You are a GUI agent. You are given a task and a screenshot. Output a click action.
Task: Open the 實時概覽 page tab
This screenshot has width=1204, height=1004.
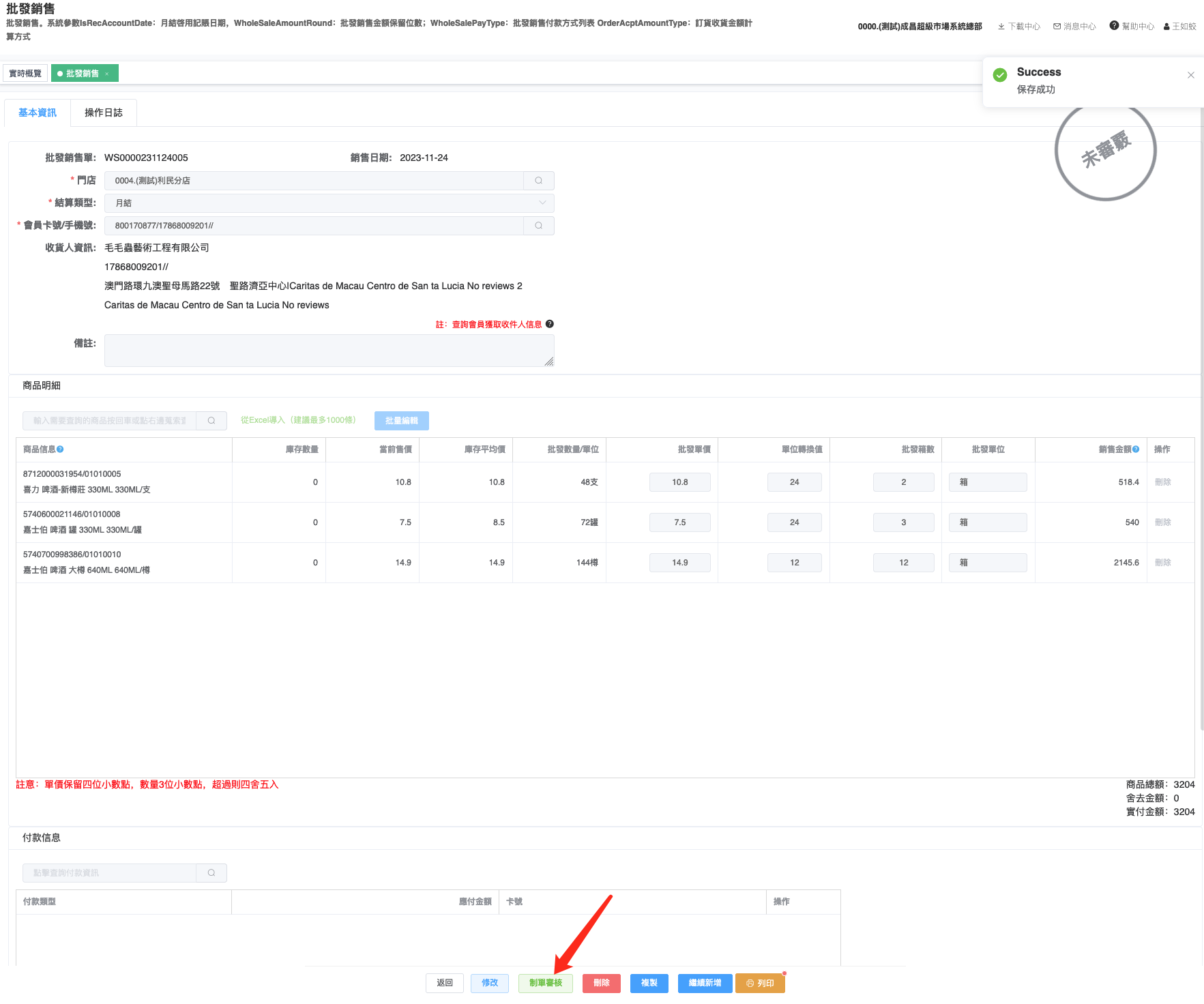[x=25, y=74]
